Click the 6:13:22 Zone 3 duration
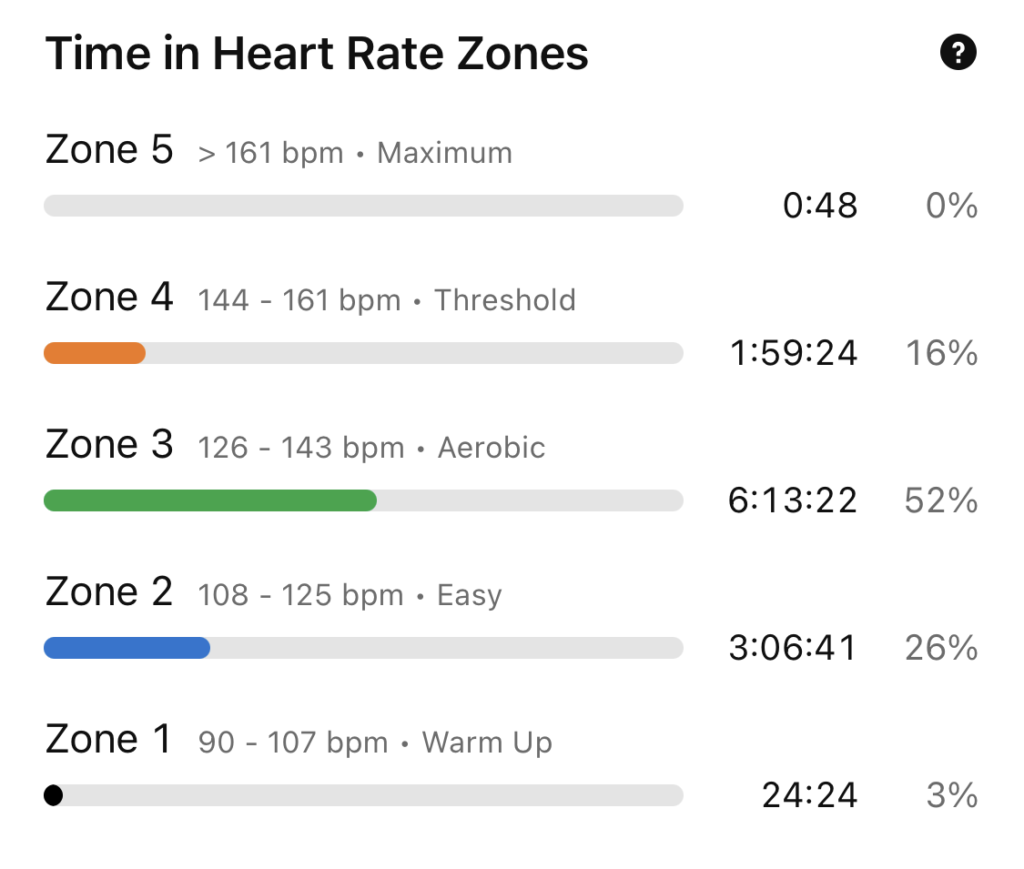The width and height of the screenshot is (1024, 869). [x=792, y=500]
